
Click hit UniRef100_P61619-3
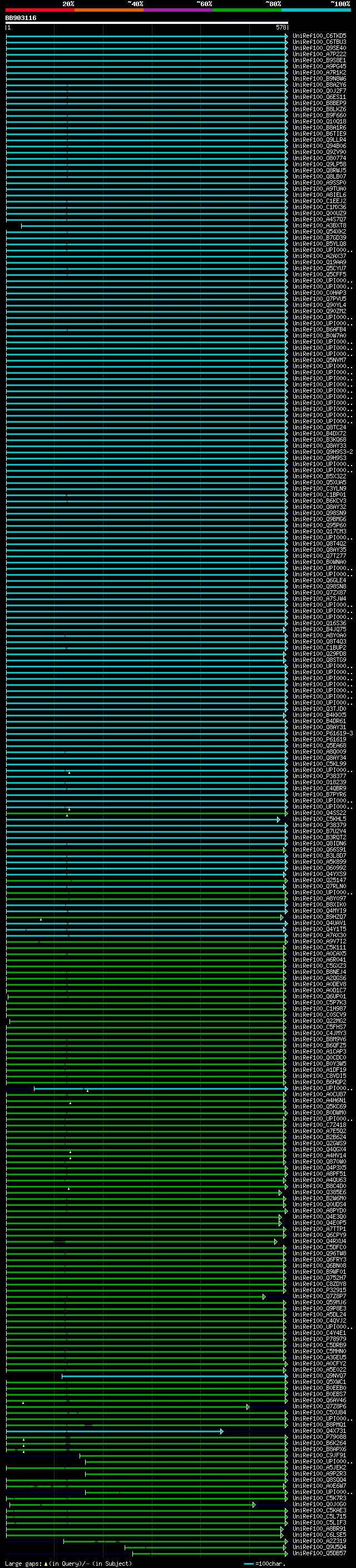point(323,734)
